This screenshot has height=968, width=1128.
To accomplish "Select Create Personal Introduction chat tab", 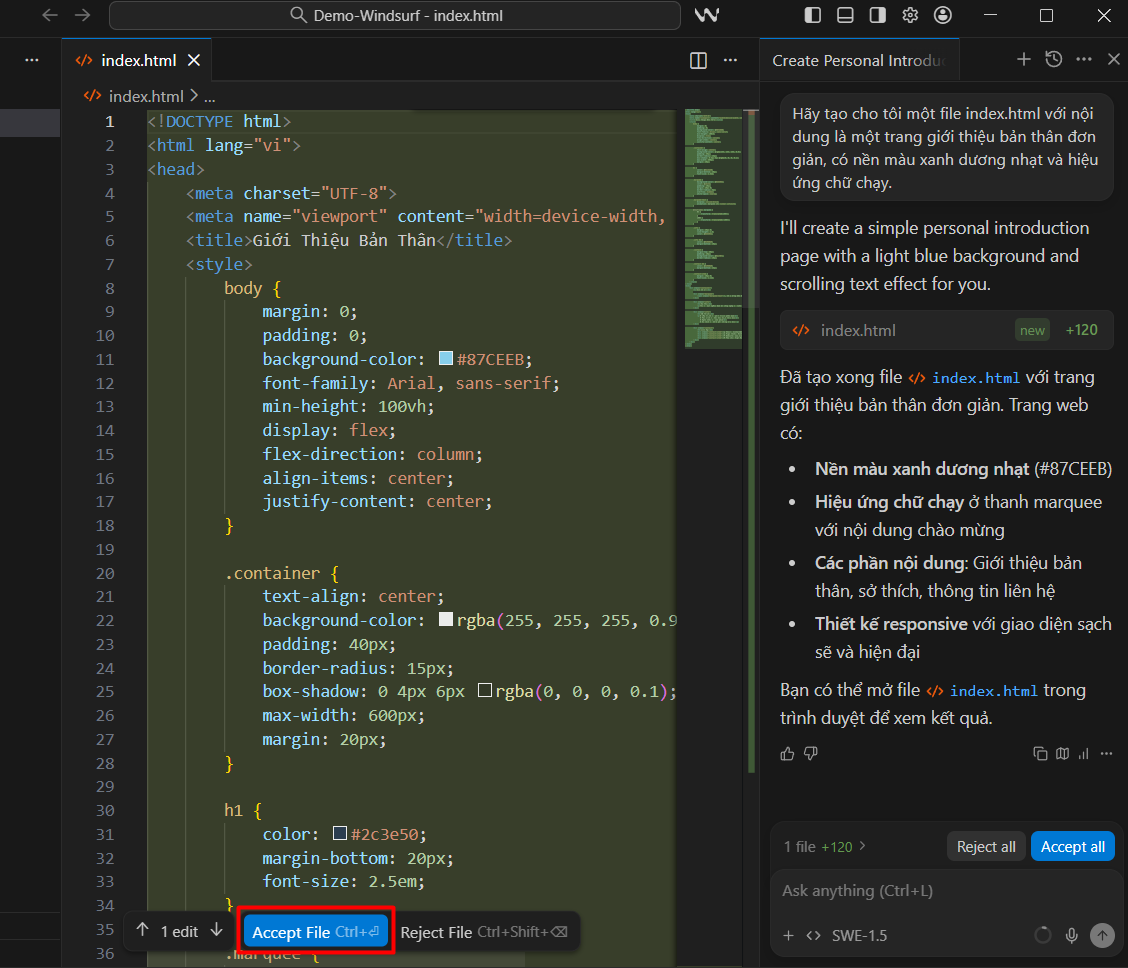I will coord(858,60).
